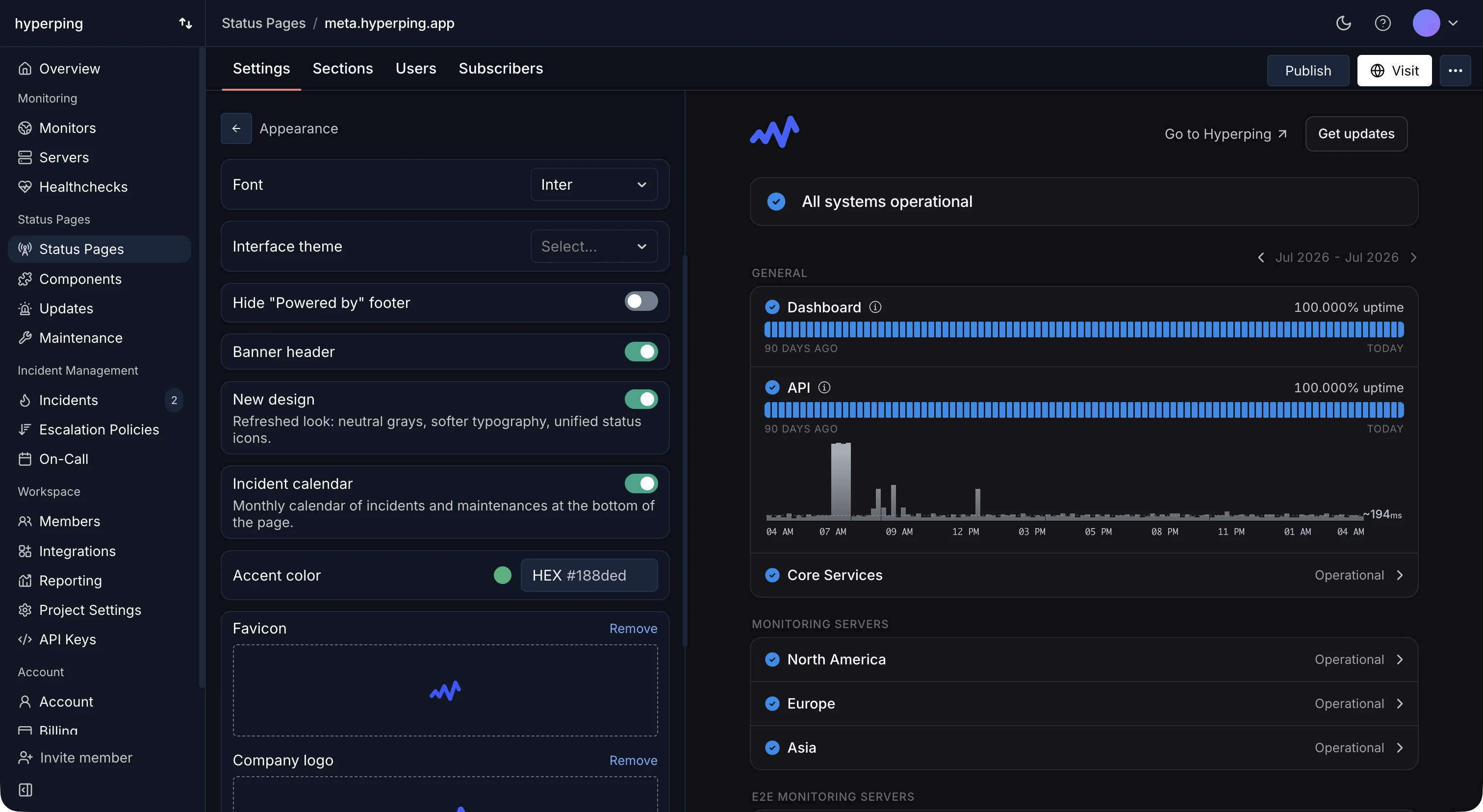Viewport: 1483px width, 812px height.
Task: Remove the Company logo image
Action: coord(633,760)
